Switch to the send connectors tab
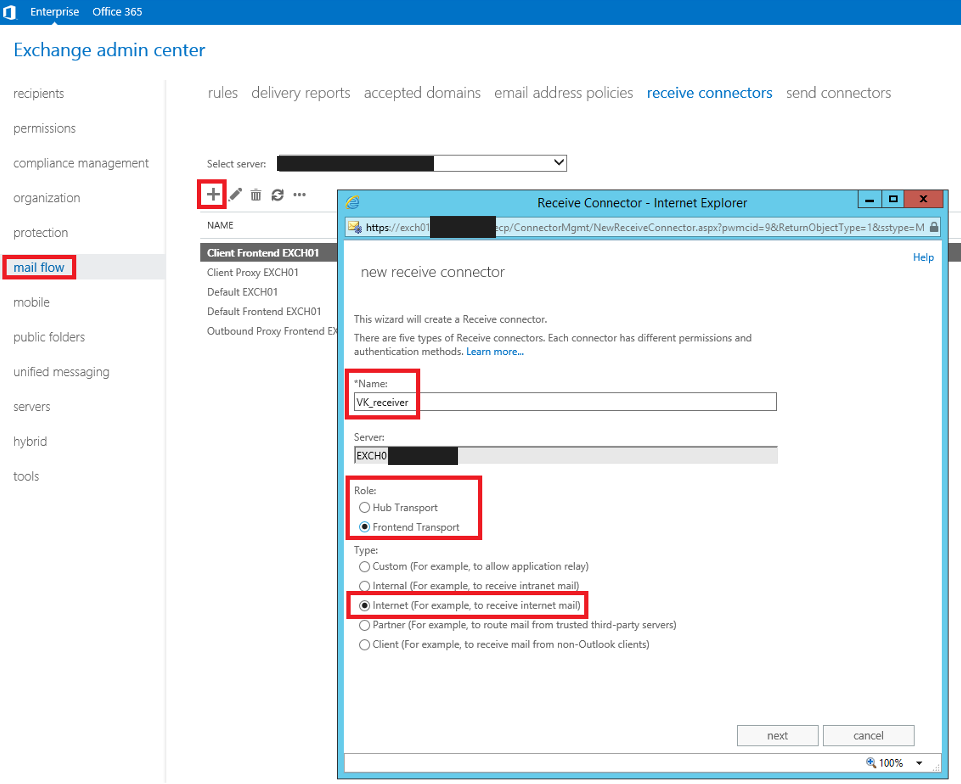 tap(838, 93)
